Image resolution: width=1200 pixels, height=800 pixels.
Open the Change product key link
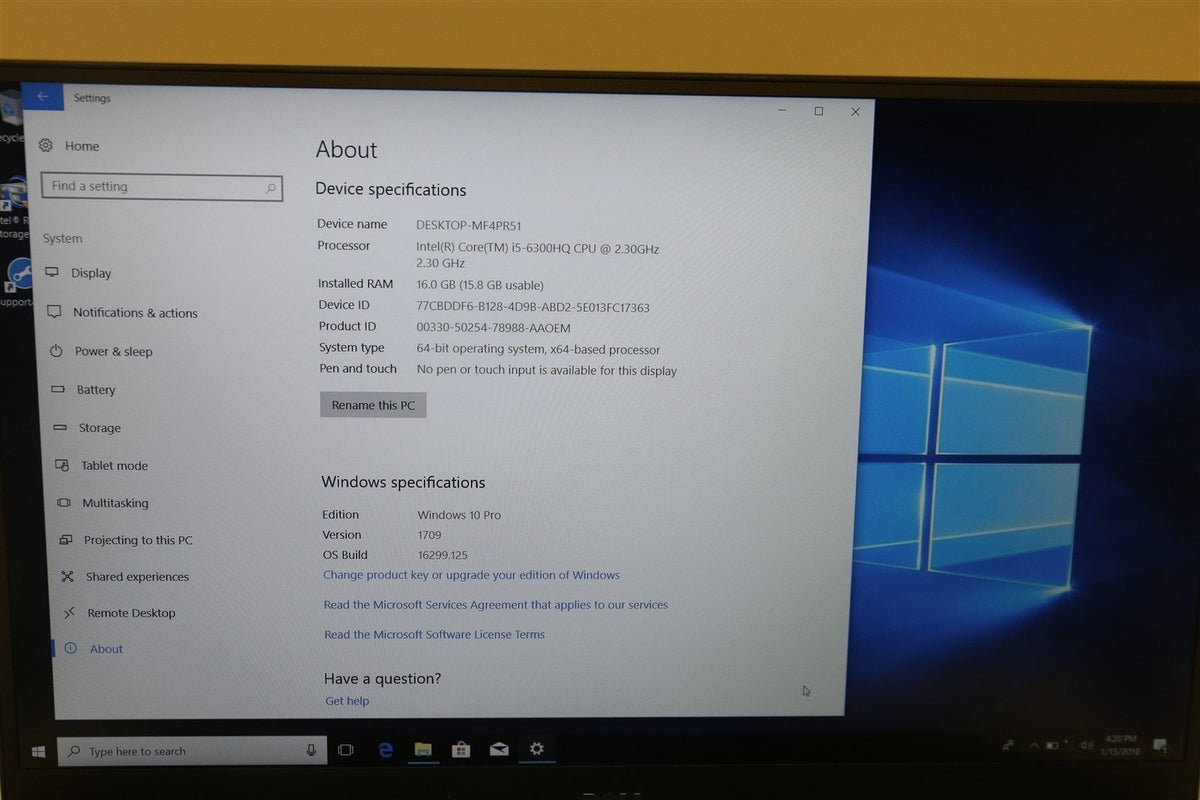[470, 574]
